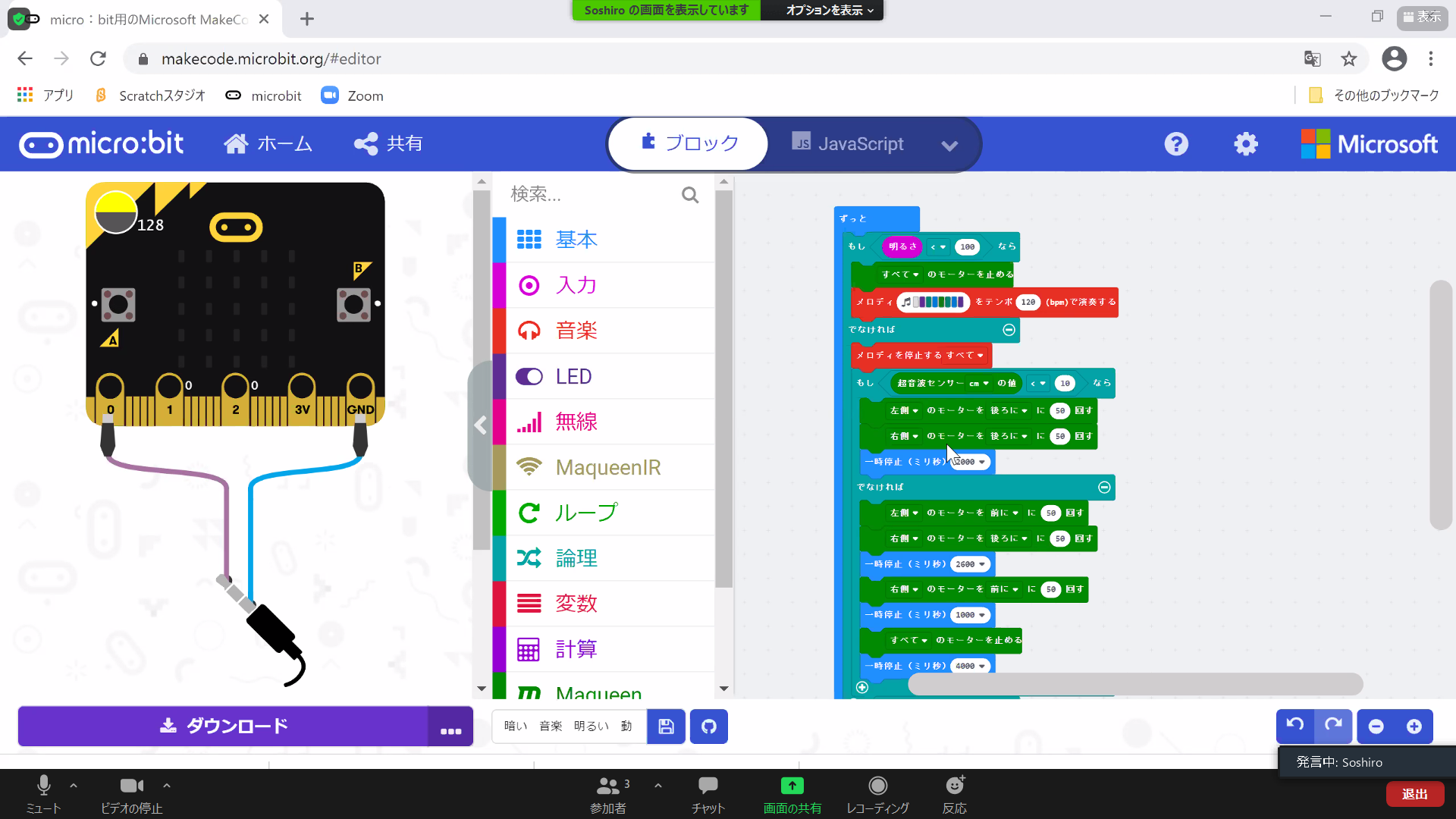Open the 計算 (Math) blocks category
The width and height of the screenshot is (1456, 819).
604,649
